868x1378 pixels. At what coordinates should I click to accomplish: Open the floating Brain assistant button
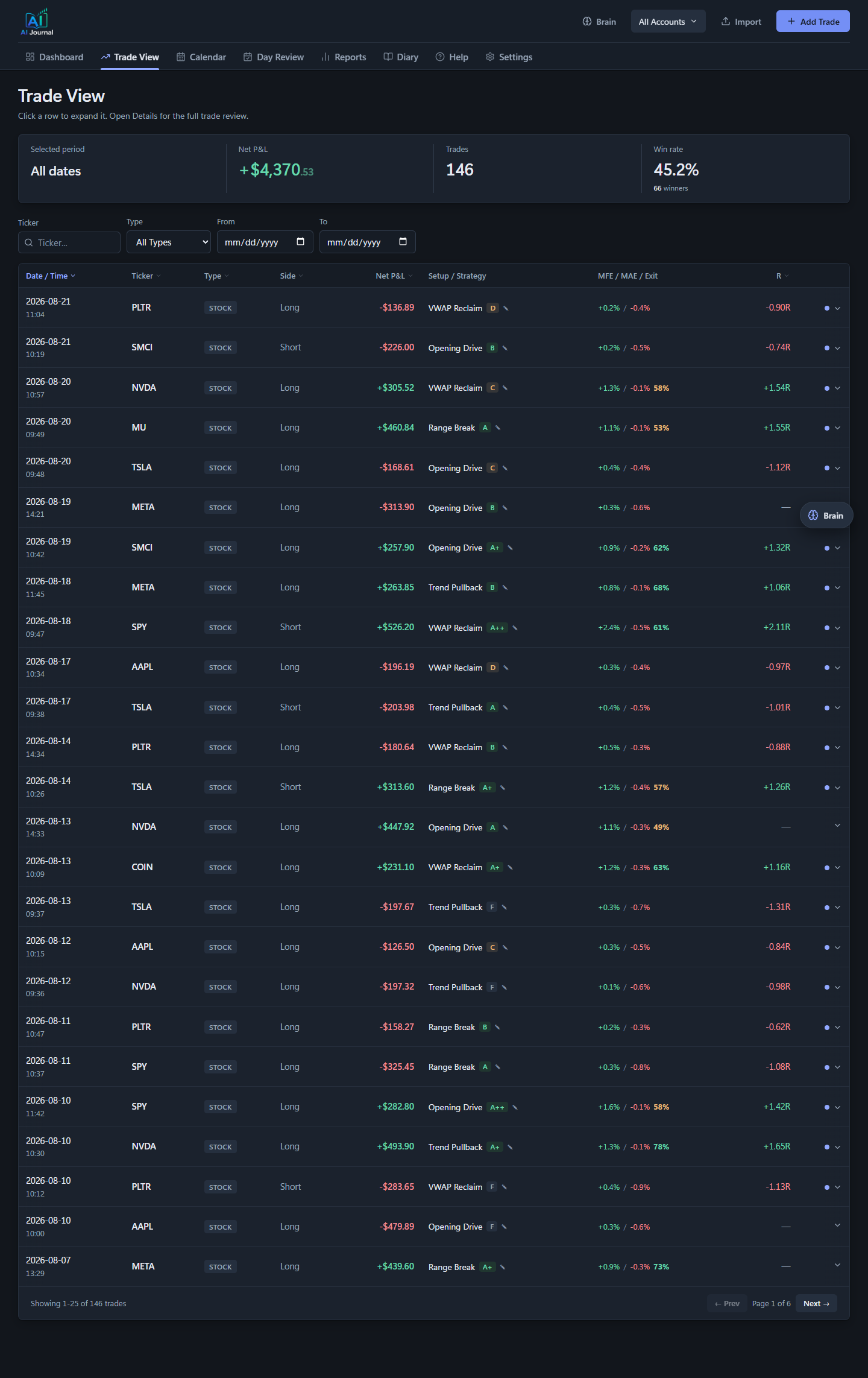[x=826, y=515]
